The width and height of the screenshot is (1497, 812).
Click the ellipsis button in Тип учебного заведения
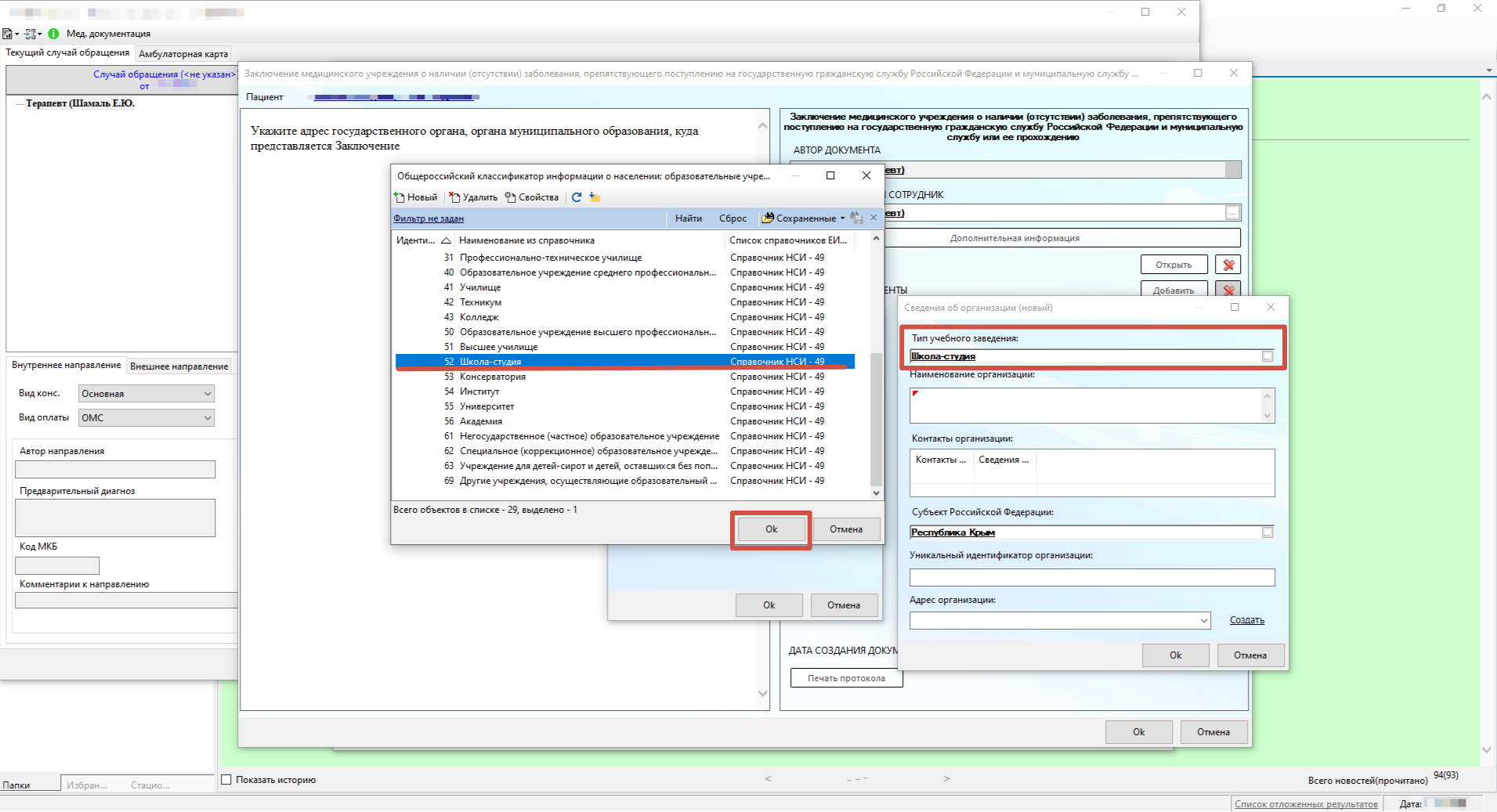1267,356
